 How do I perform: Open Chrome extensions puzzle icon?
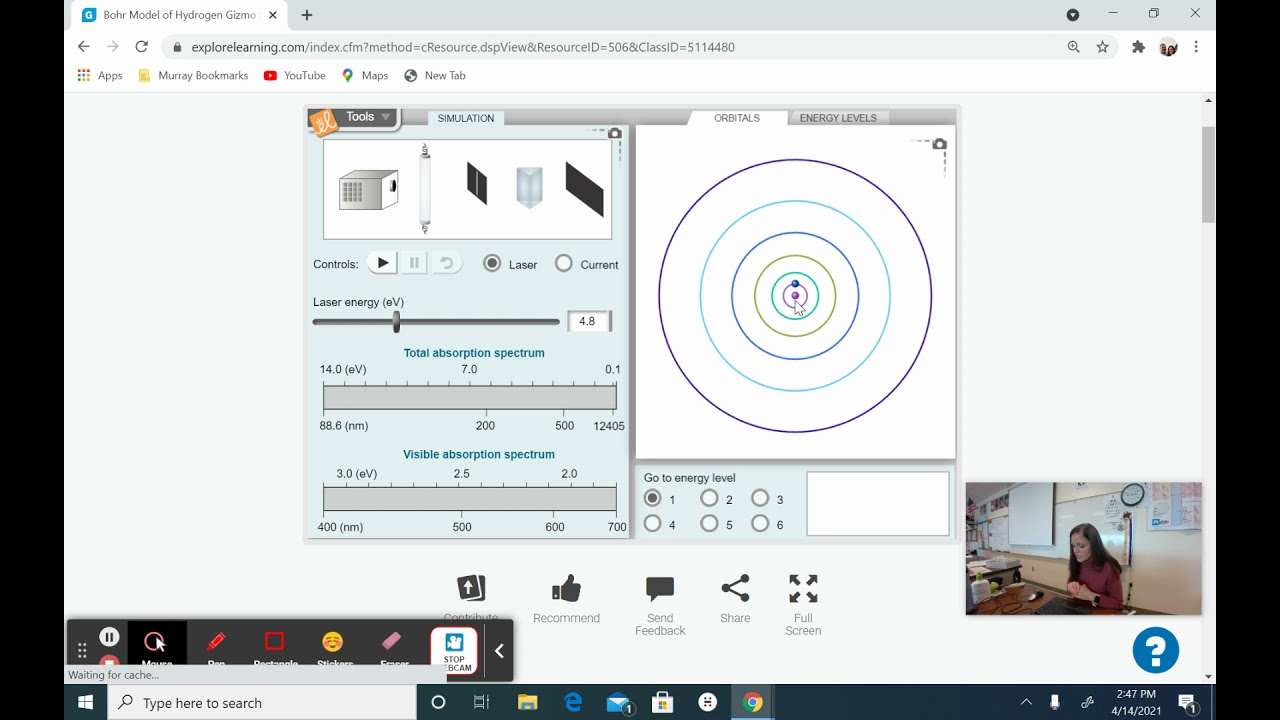(1138, 47)
